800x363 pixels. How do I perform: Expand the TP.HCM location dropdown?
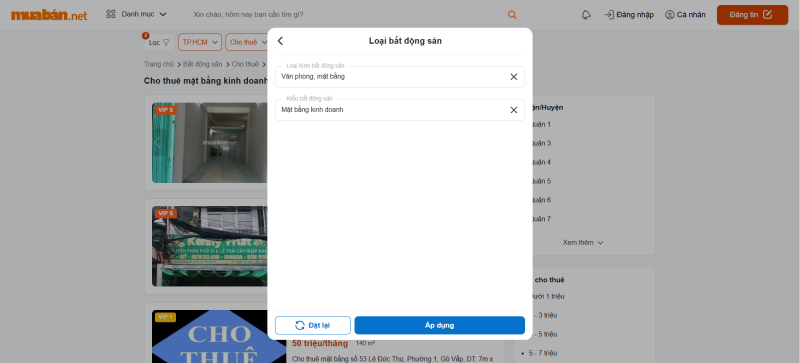click(x=199, y=42)
